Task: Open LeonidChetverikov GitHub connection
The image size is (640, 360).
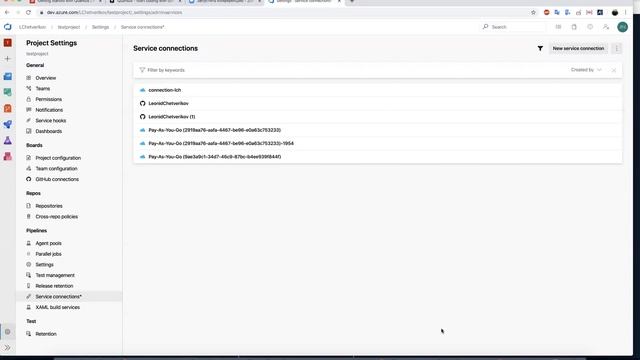Action: (x=378, y=103)
